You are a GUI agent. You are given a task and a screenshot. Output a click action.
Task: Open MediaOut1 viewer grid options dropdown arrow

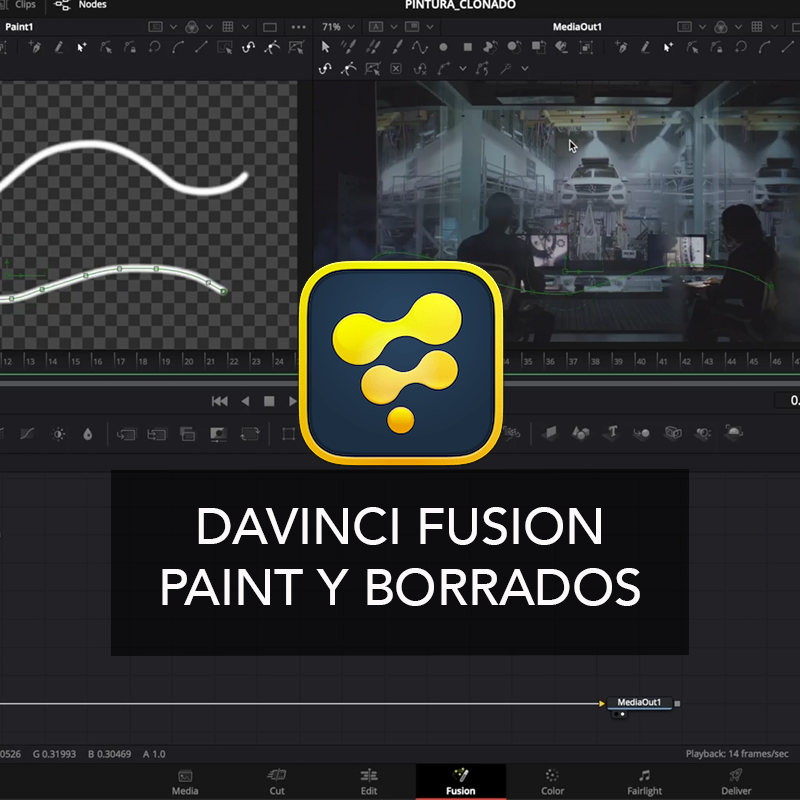[774, 27]
